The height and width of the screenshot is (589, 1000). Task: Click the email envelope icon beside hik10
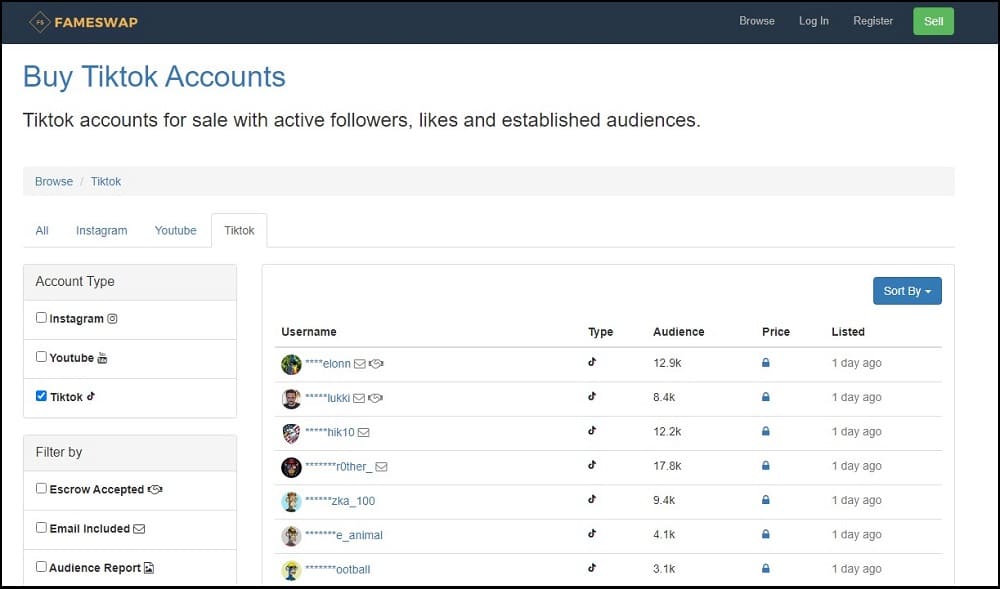click(364, 432)
